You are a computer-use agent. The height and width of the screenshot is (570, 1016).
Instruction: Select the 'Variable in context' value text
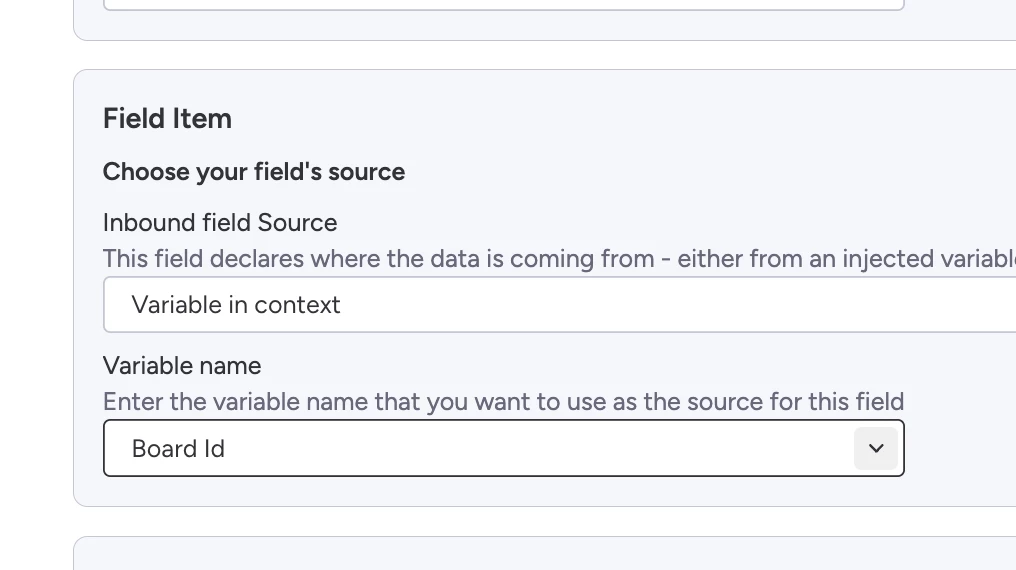[x=236, y=305]
